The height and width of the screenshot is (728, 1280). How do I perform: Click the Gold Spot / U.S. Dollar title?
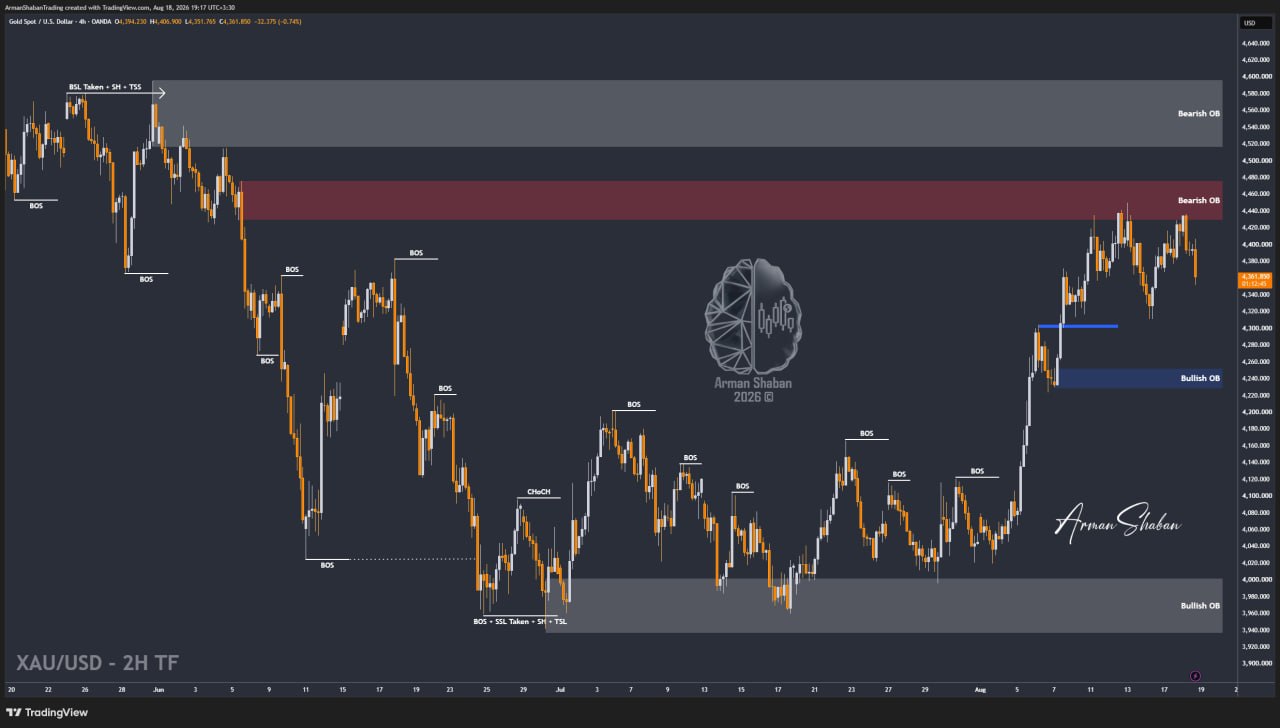pos(43,22)
